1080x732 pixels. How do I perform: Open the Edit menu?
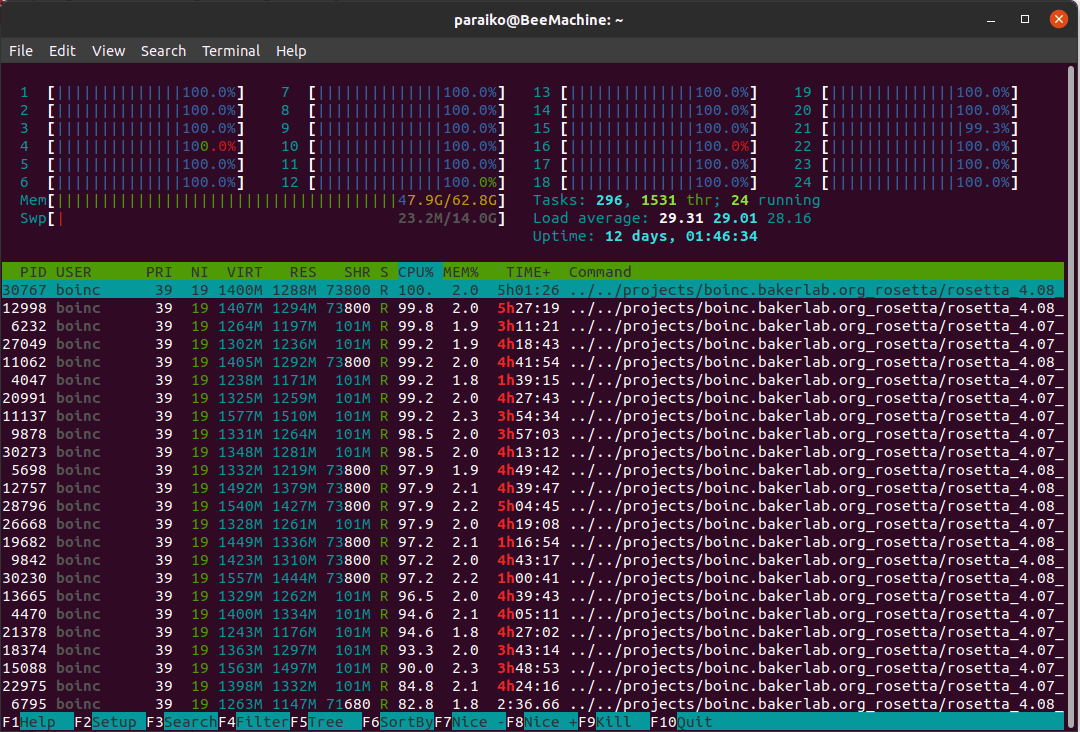pos(62,51)
